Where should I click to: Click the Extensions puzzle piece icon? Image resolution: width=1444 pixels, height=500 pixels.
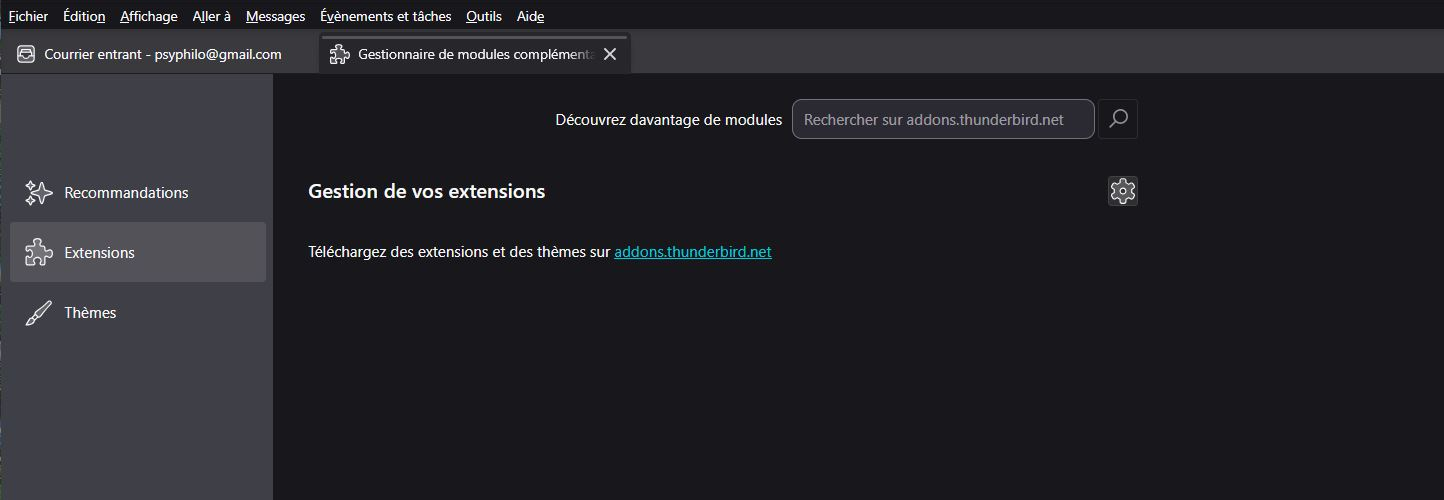tap(38, 253)
